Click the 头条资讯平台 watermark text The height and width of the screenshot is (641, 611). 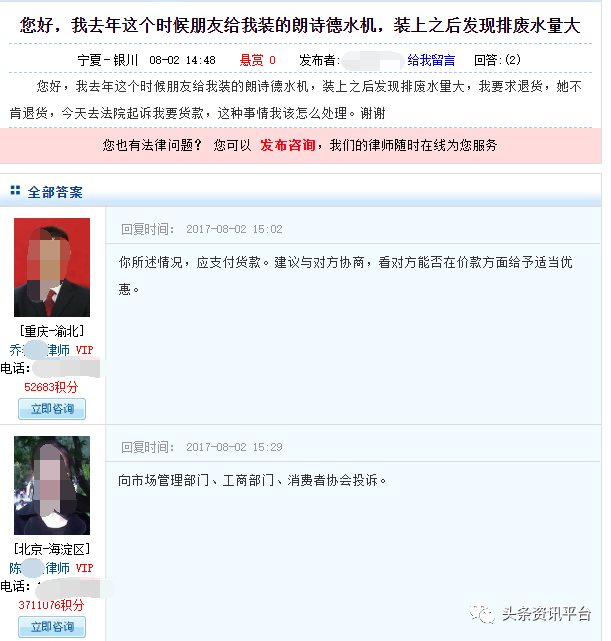pos(546,614)
